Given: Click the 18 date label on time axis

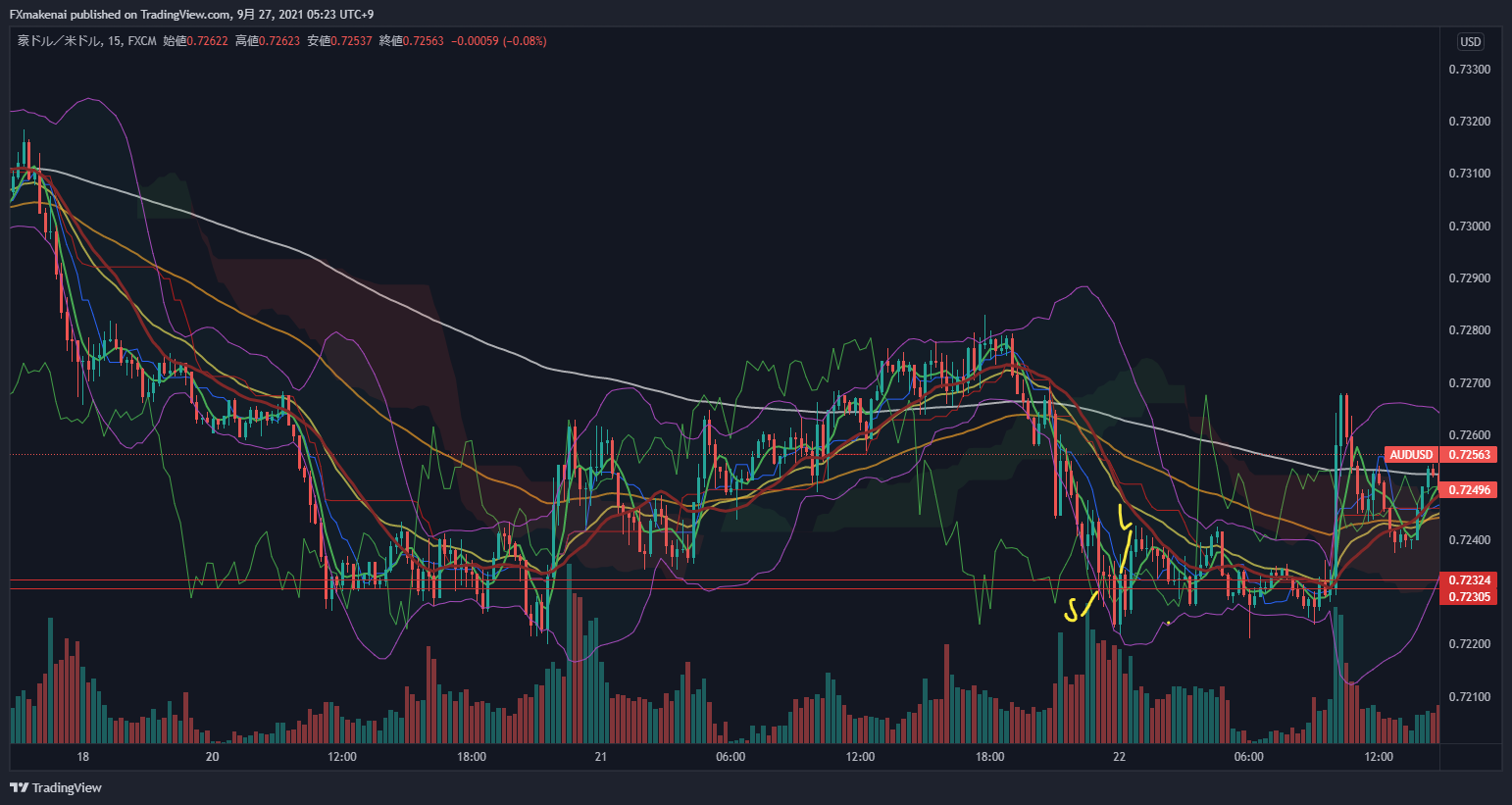Looking at the screenshot, I should 82,757.
